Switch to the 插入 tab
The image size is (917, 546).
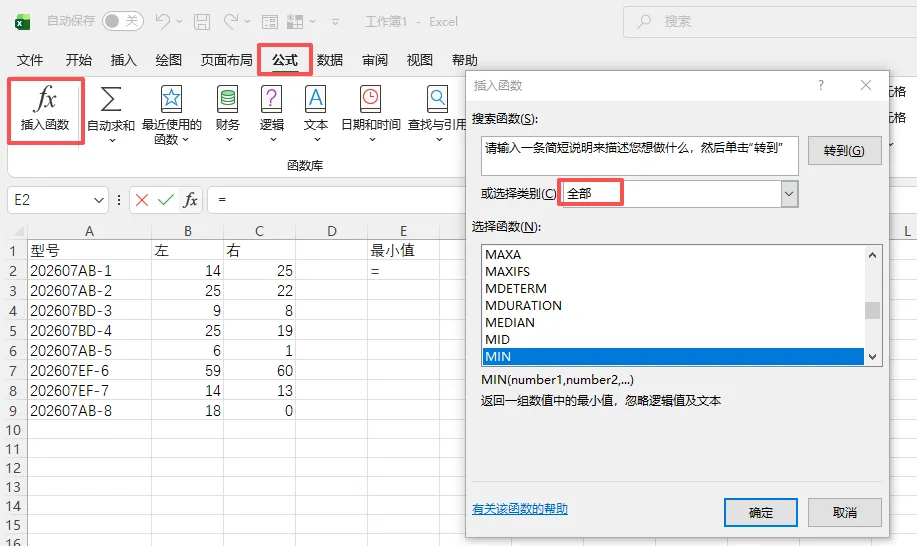click(x=123, y=60)
